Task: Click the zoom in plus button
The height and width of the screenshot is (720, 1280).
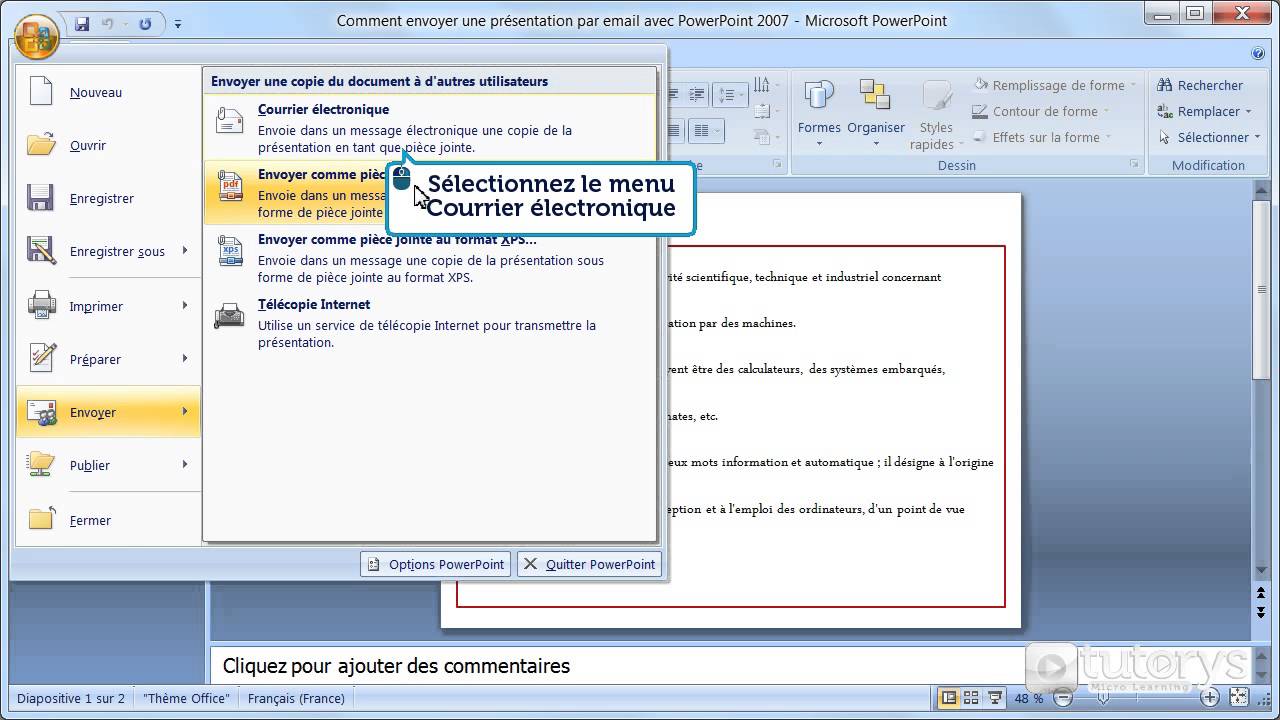Action: point(1210,698)
